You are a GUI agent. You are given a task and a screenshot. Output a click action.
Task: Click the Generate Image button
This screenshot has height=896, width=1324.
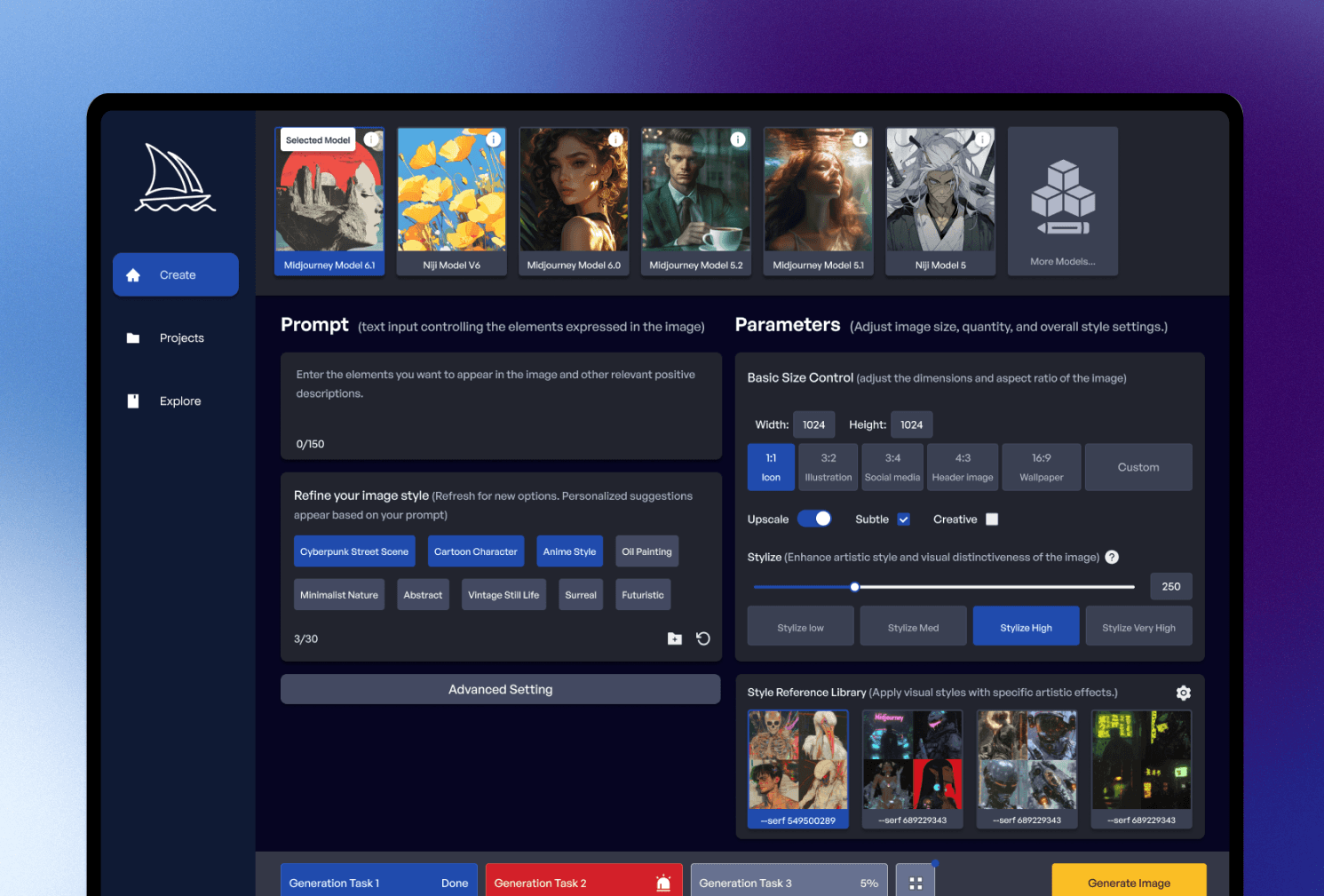pyautogui.click(x=1130, y=882)
